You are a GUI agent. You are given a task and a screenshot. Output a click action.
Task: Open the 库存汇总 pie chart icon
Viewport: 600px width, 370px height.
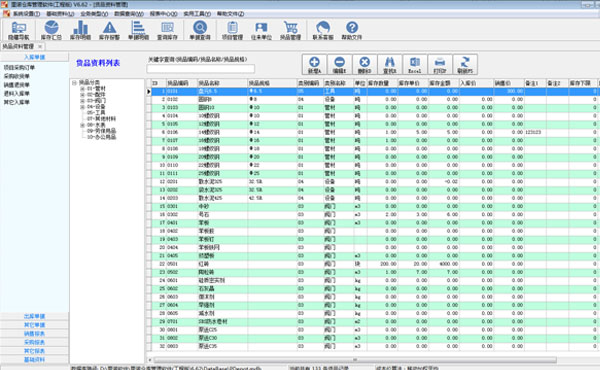tap(51, 31)
